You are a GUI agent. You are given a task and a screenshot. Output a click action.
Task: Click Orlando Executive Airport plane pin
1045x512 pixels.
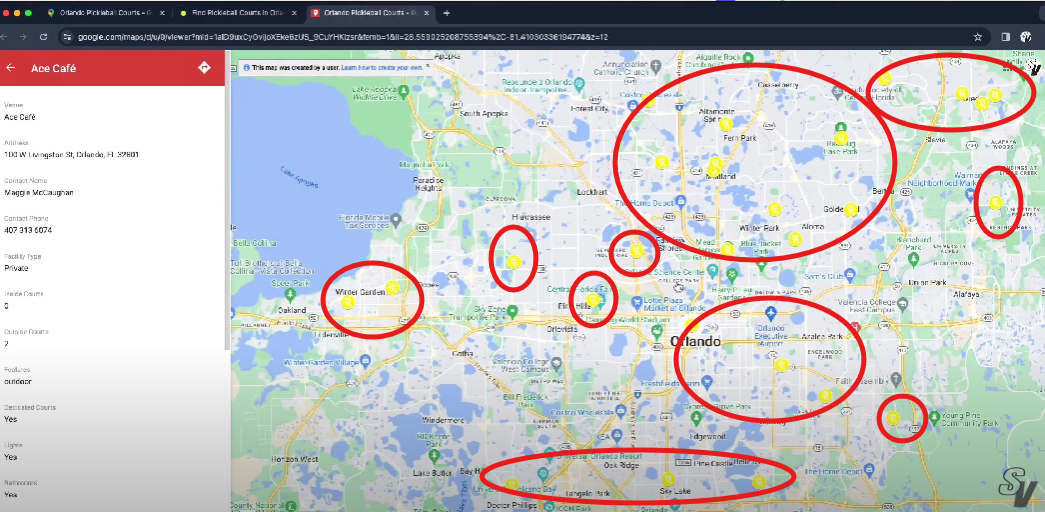tap(770, 312)
